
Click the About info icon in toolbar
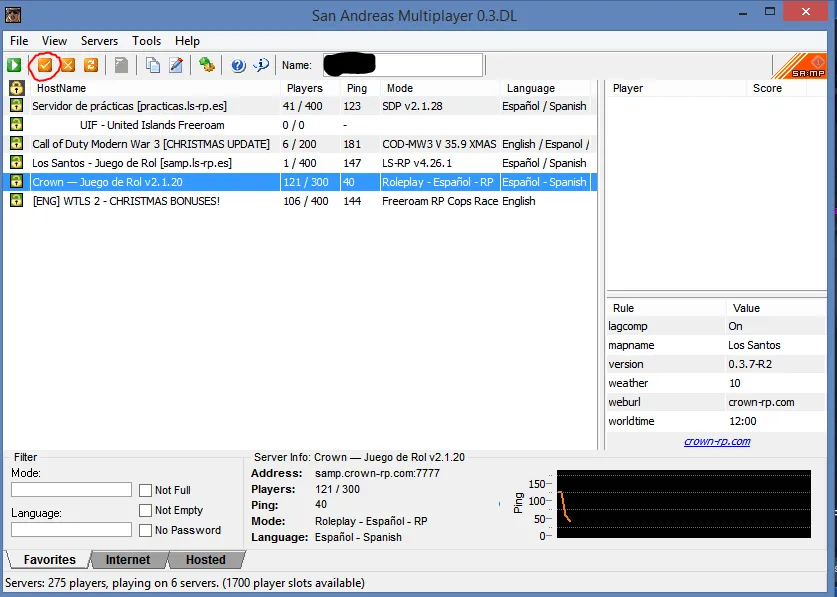[x=262, y=65]
